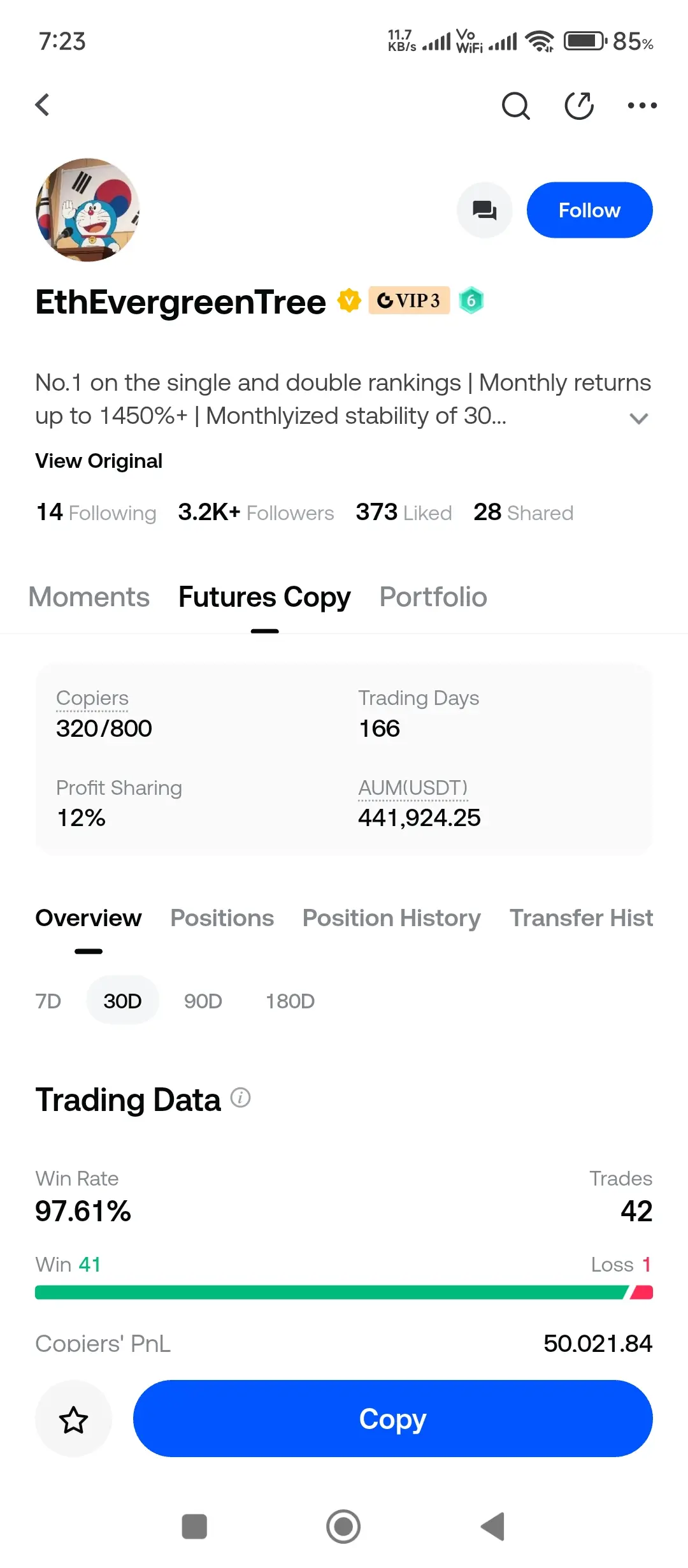Expand the profile bio description chevron

[638, 418]
